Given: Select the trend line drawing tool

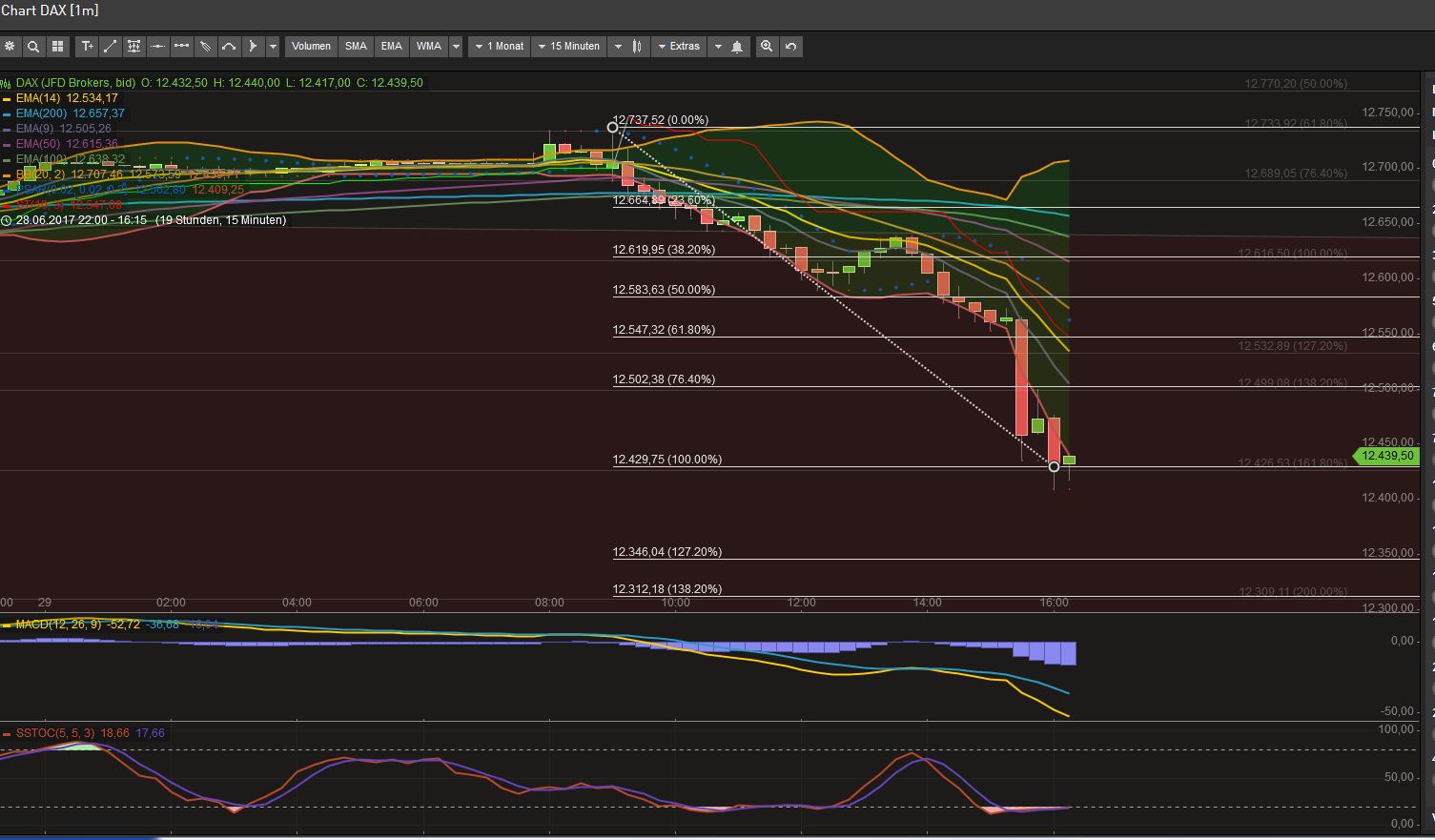Looking at the screenshot, I should tap(110, 46).
